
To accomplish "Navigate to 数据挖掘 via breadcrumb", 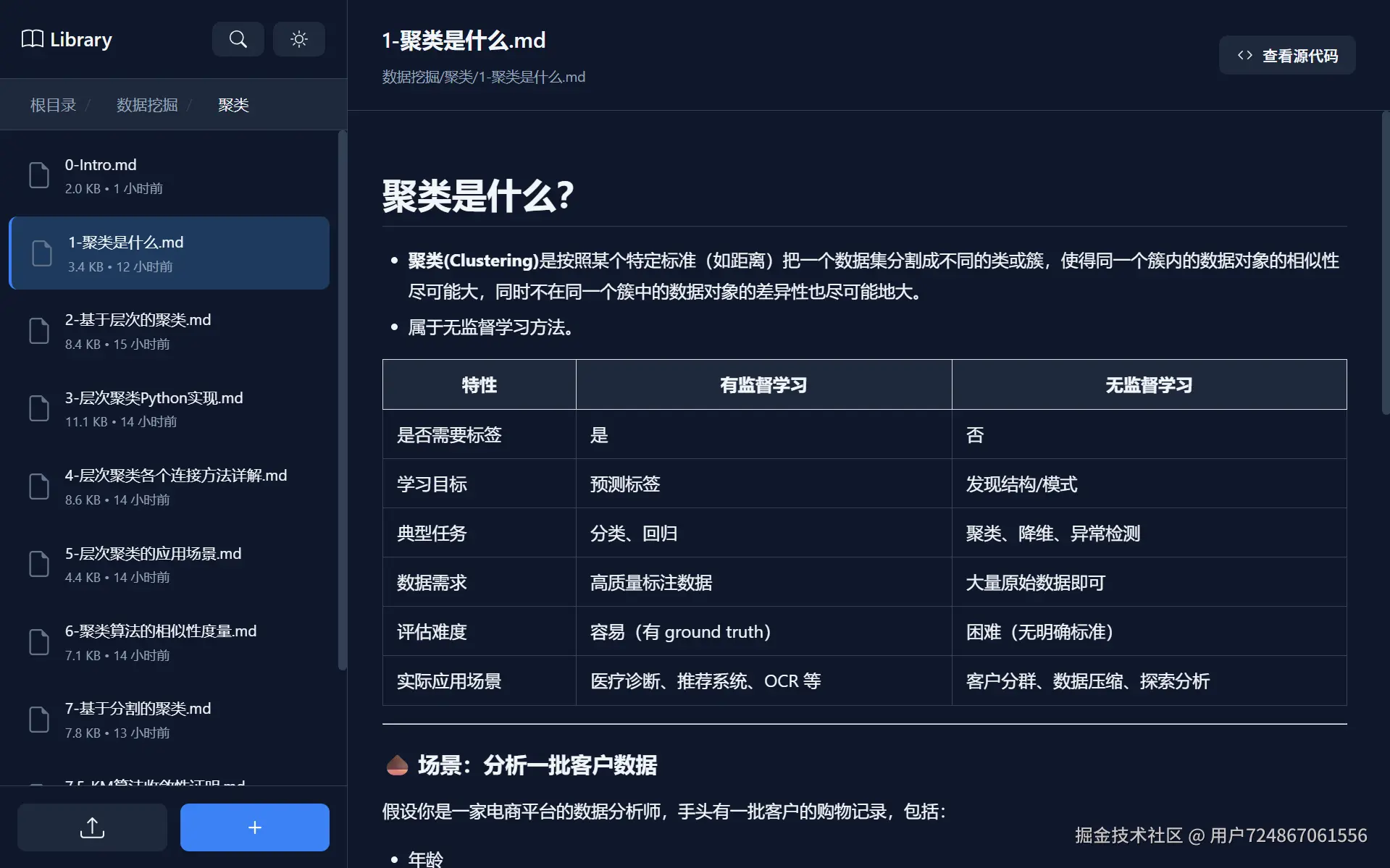I will pyautogui.click(x=146, y=104).
